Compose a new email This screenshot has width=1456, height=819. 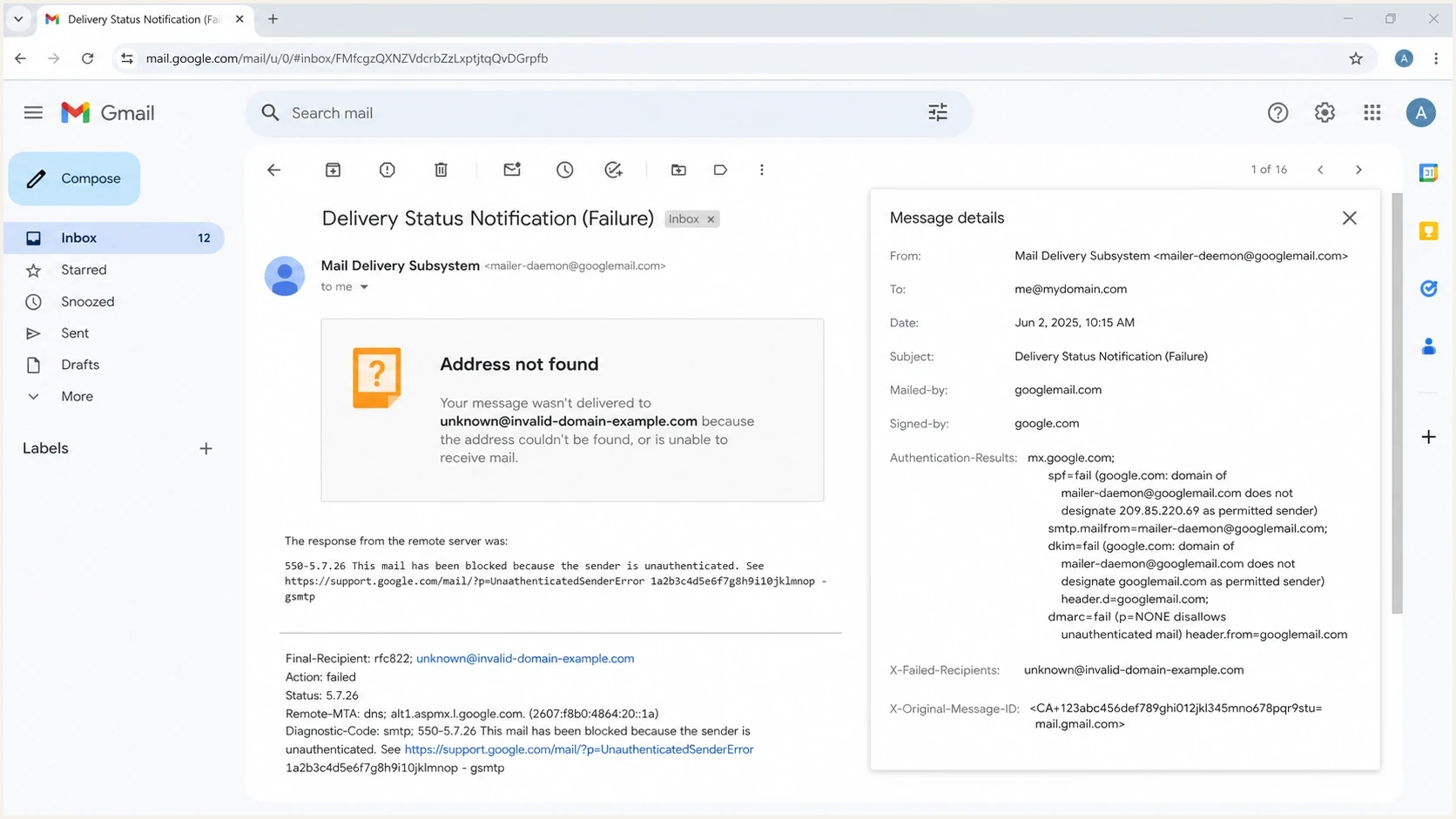pyautogui.click(x=74, y=178)
